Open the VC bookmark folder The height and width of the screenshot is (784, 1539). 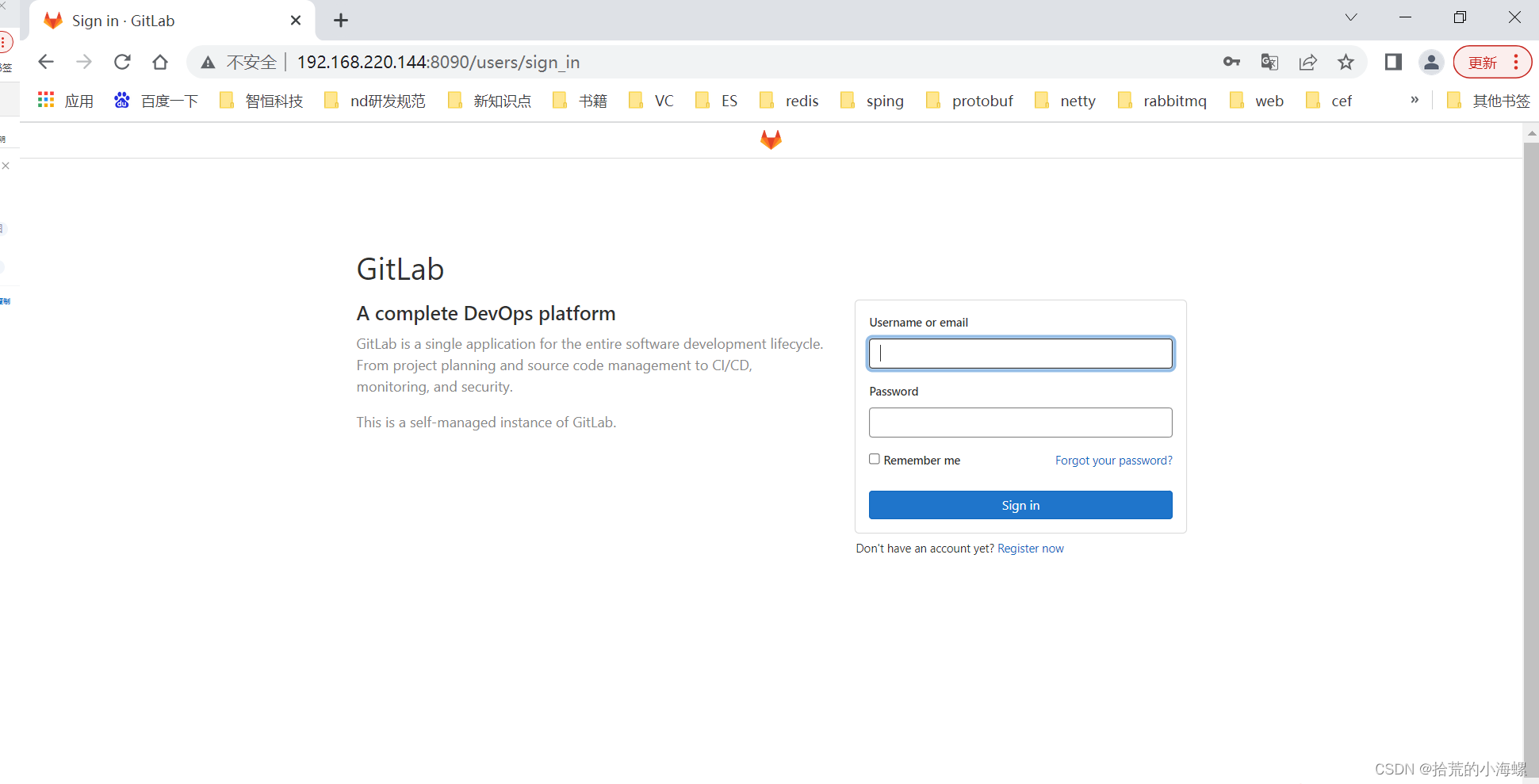click(x=651, y=101)
